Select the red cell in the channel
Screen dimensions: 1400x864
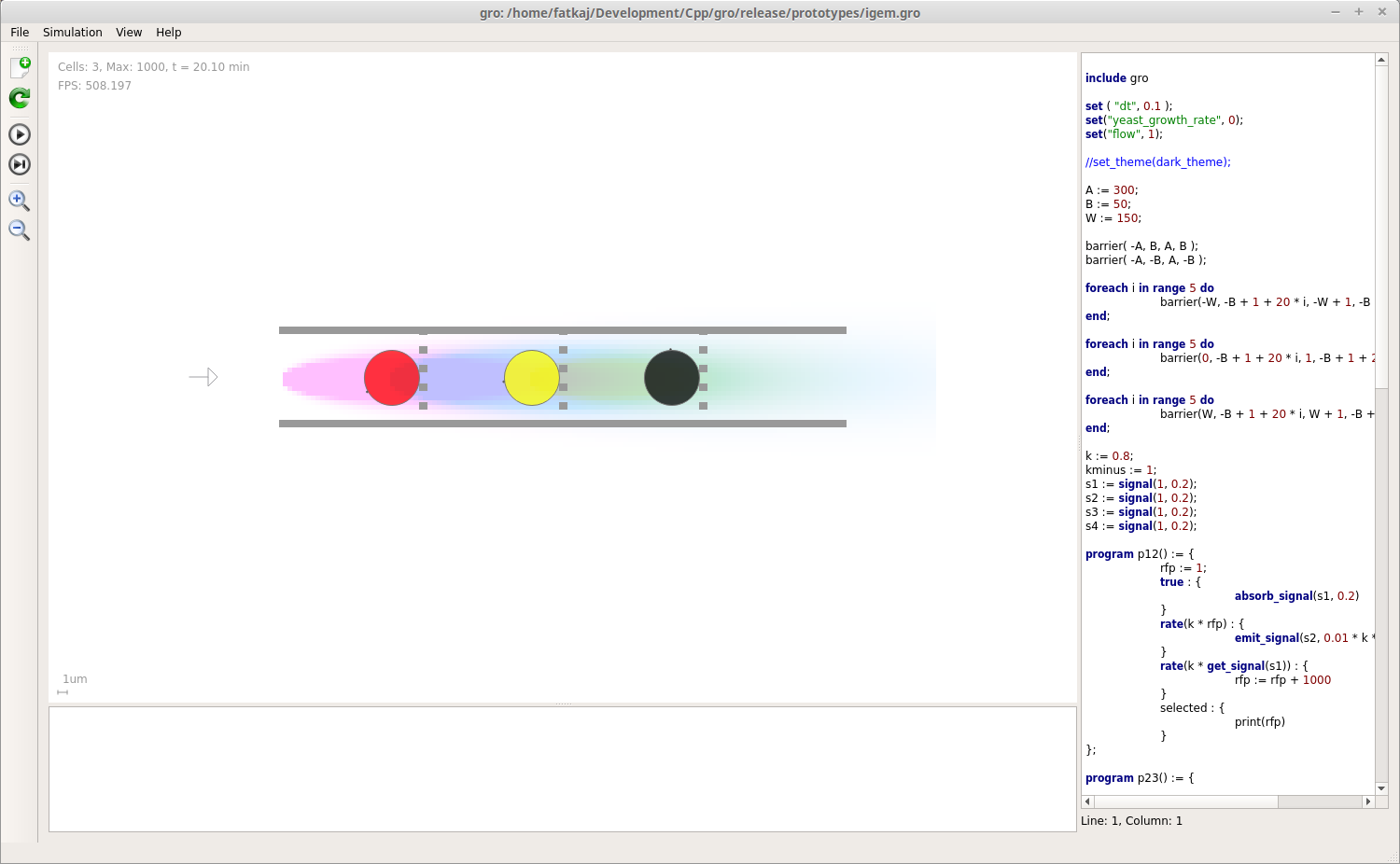click(x=391, y=377)
